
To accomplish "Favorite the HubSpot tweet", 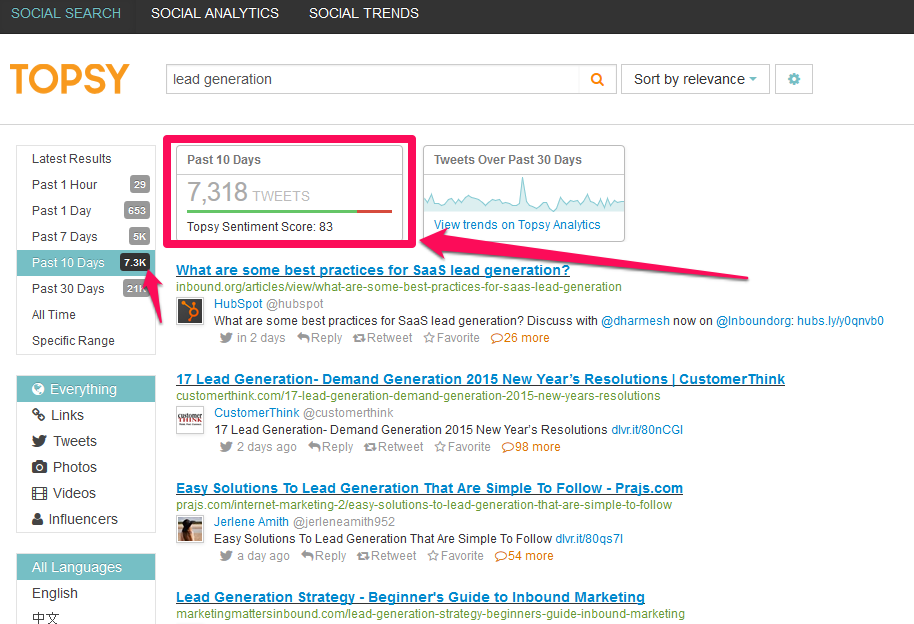I will coord(452,338).
